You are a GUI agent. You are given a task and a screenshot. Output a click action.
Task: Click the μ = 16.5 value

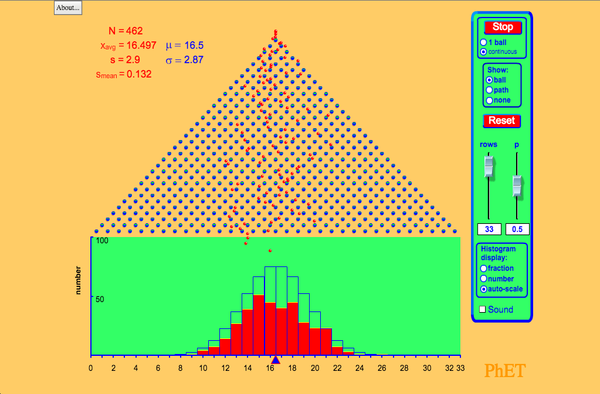(x=184, y=46)
